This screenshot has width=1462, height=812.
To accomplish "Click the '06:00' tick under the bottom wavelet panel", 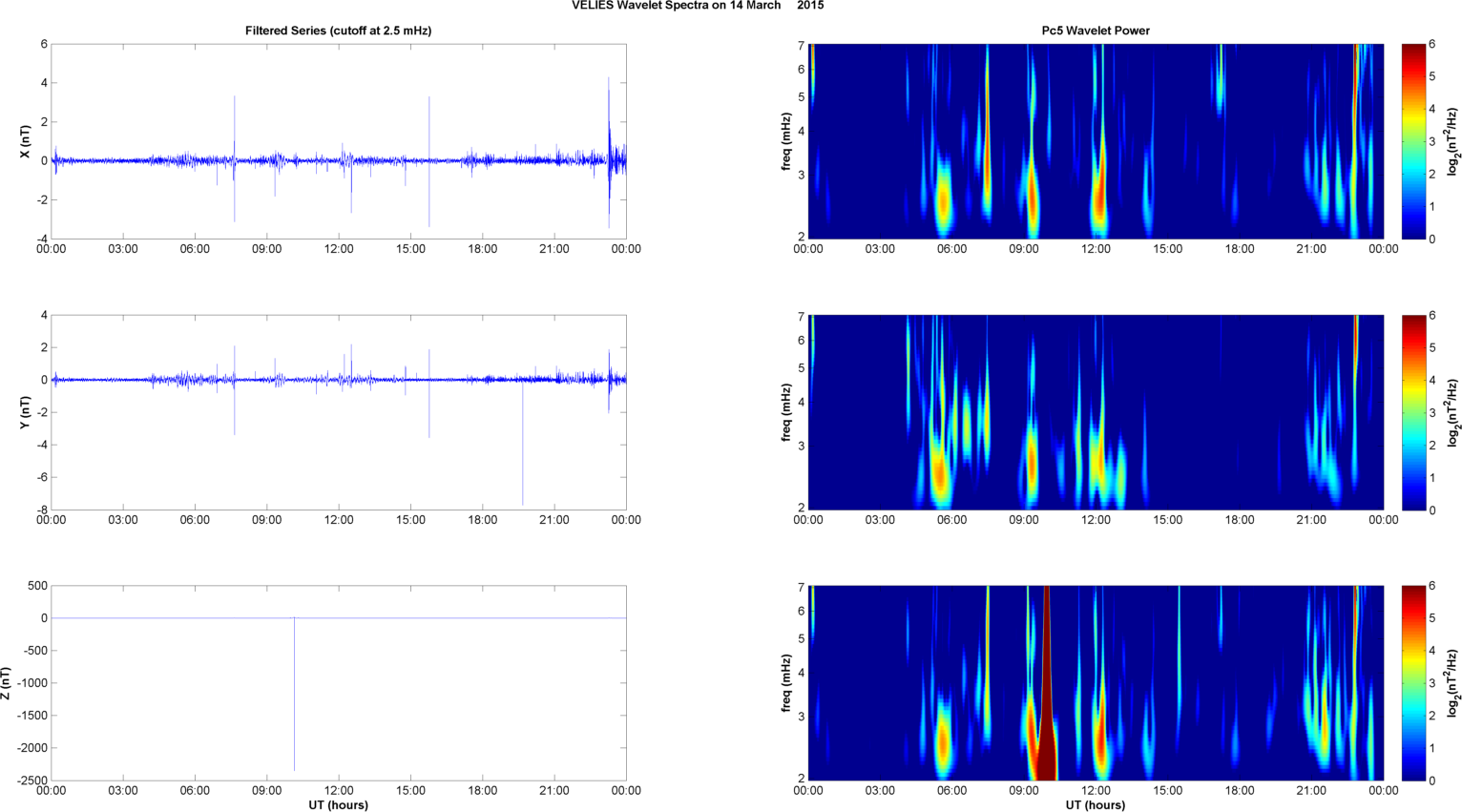I will pos(952,790).
